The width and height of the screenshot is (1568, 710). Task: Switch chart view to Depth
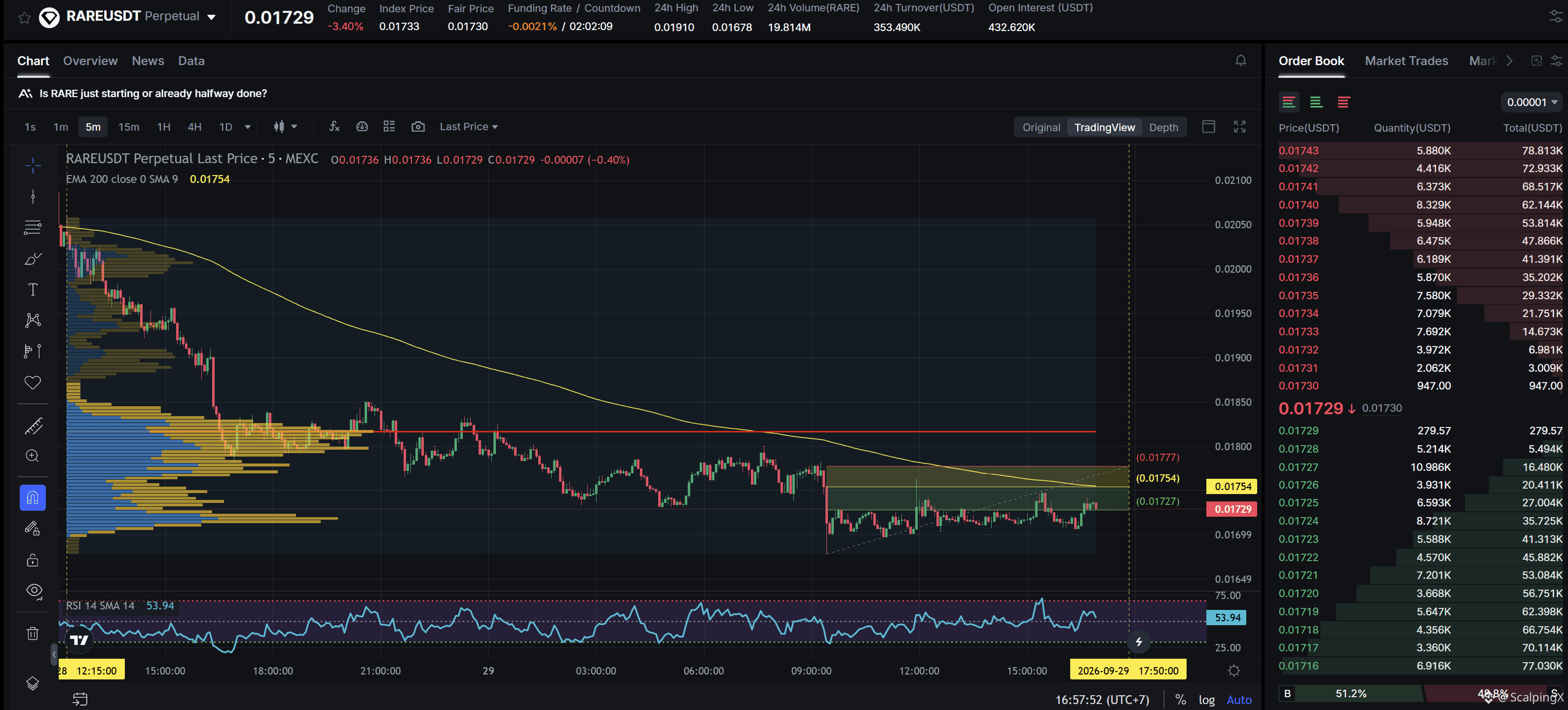(x=1163, y=127)
